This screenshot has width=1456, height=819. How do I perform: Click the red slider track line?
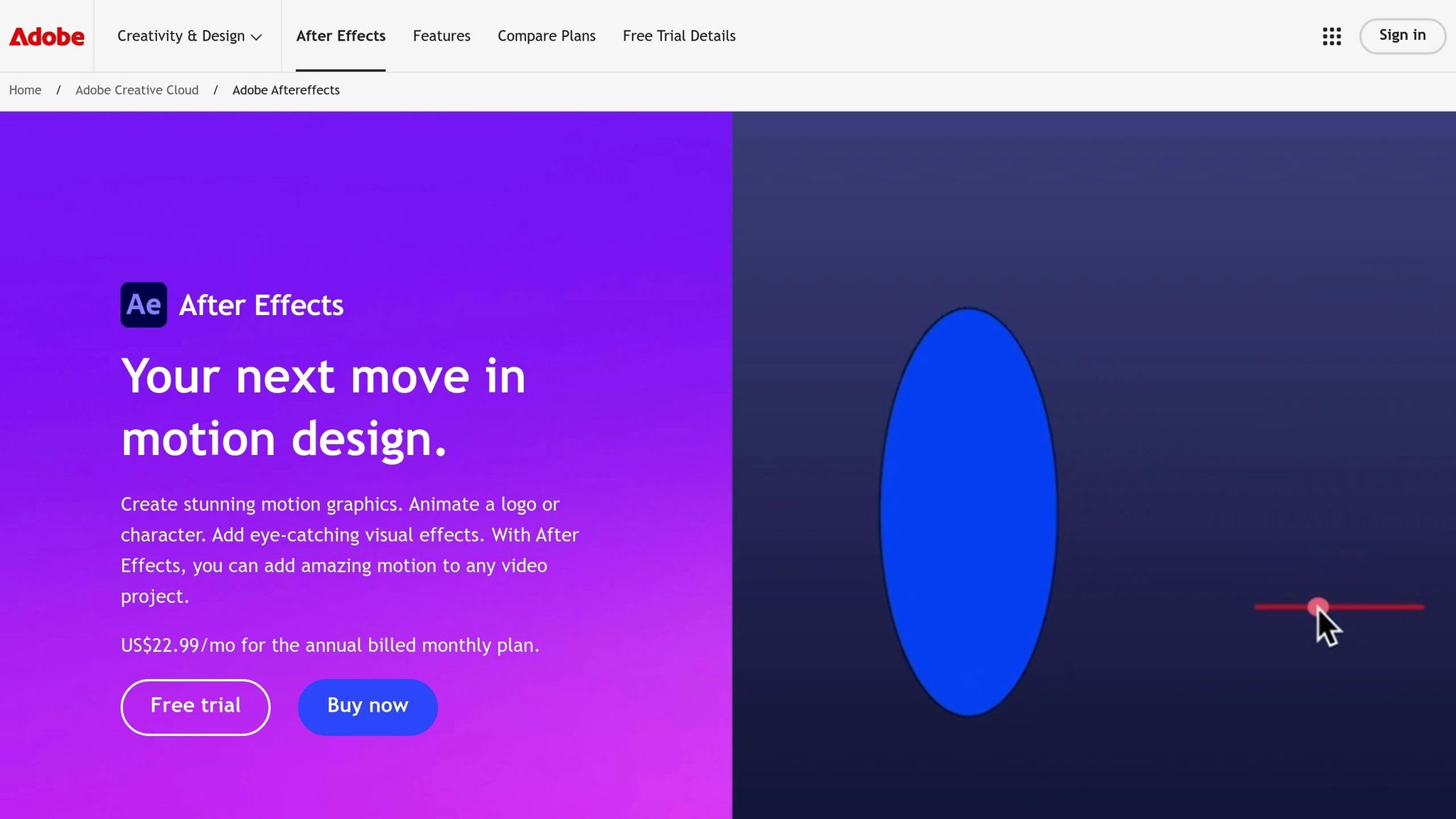coord(1386,607)
